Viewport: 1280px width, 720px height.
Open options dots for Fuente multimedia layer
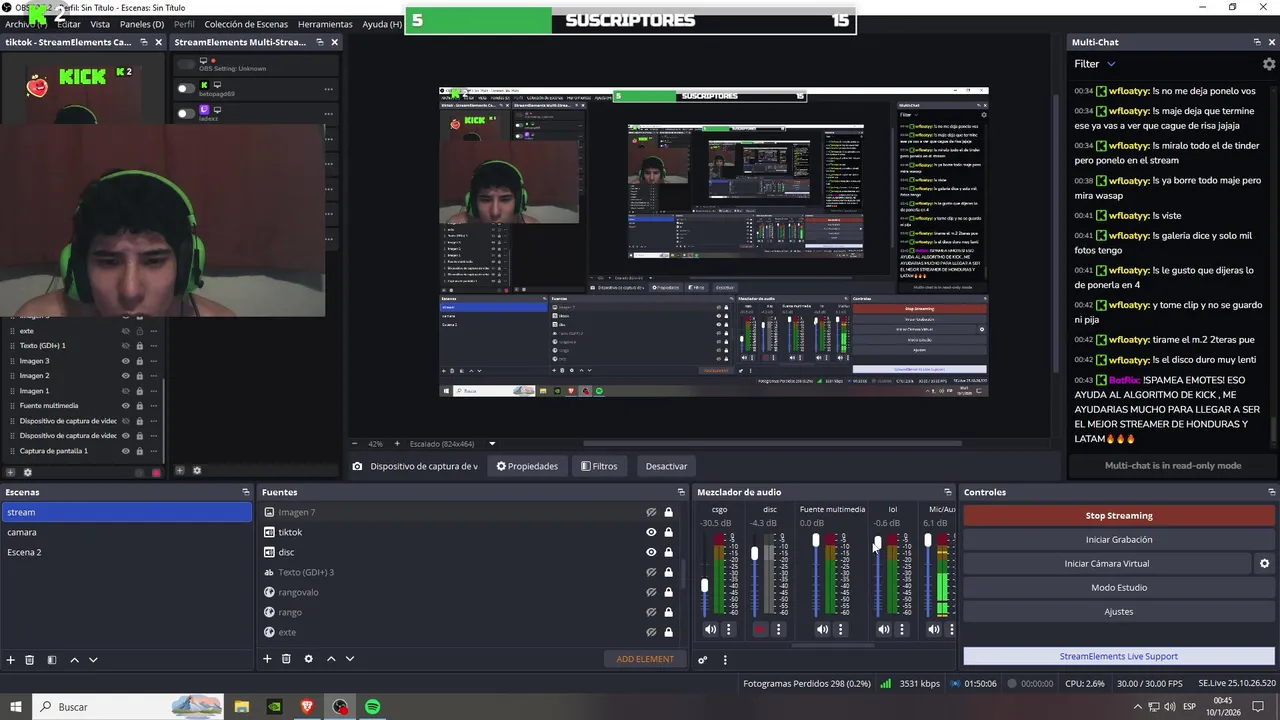[x=153, y=406]
